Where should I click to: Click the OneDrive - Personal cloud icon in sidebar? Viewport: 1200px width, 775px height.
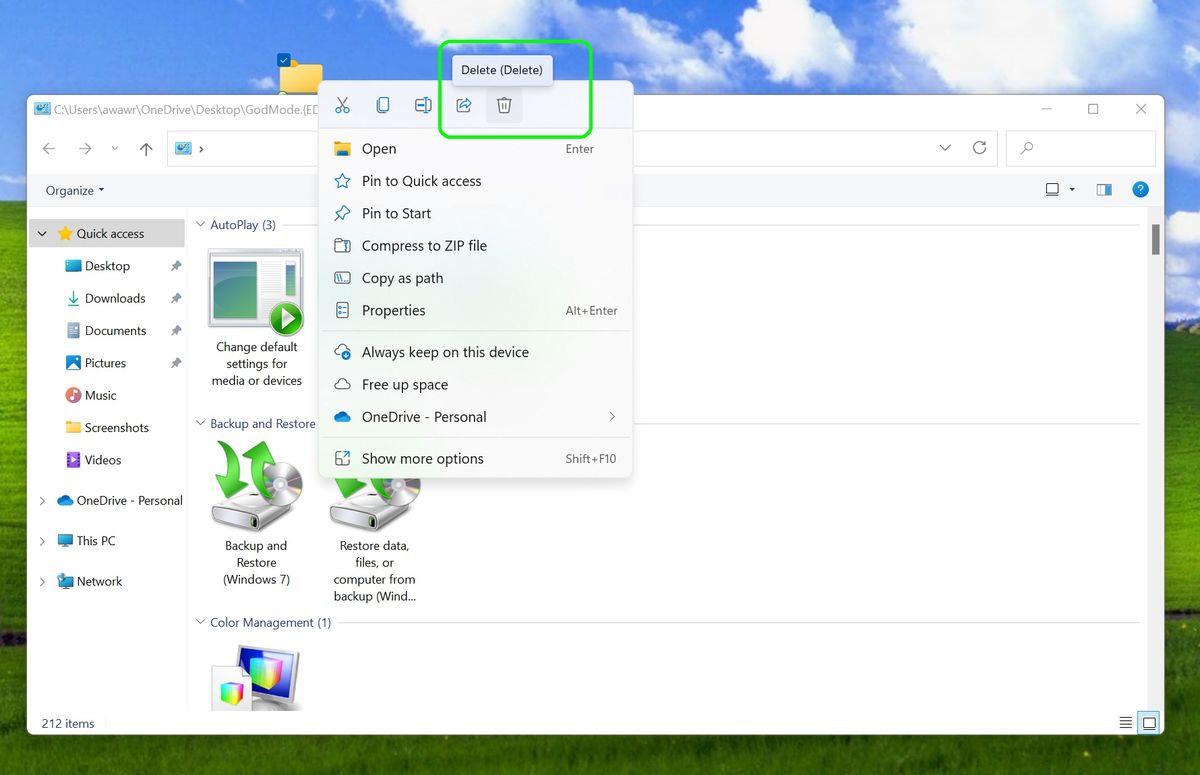(x=64, y=500)
